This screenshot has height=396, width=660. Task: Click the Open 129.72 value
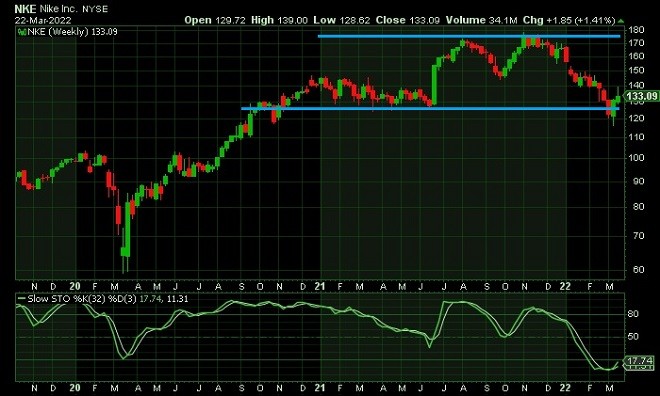pyautogui.click(x=215, y=20)
